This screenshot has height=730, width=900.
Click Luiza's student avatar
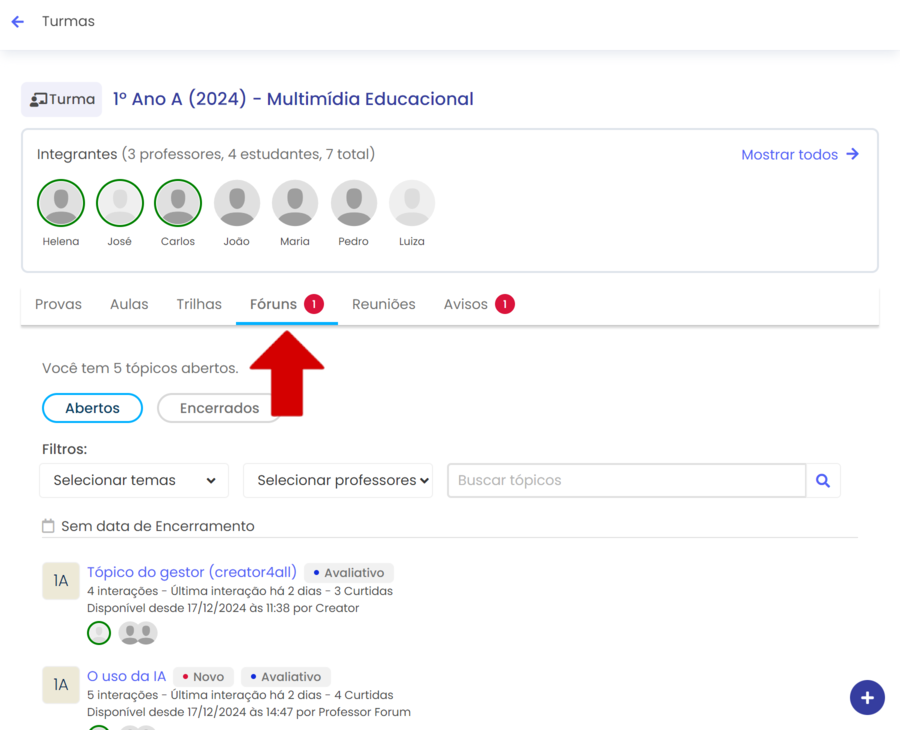click(412, 204)
